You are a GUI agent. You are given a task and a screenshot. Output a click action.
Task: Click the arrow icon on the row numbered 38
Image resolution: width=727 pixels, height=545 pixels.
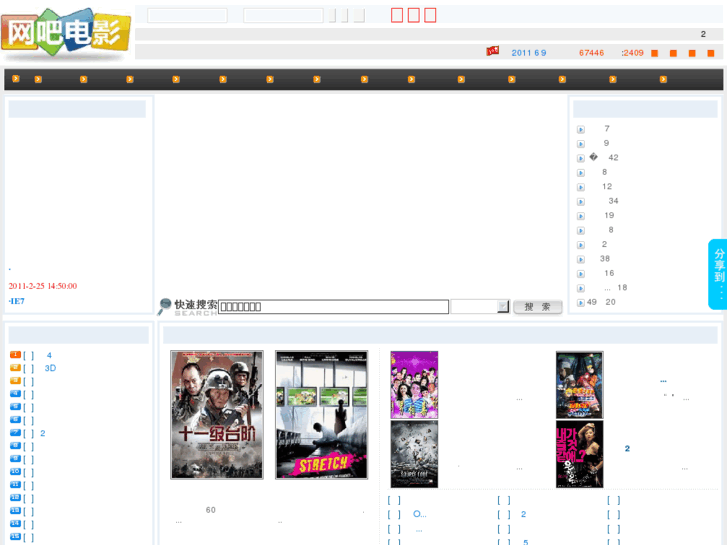580,259
